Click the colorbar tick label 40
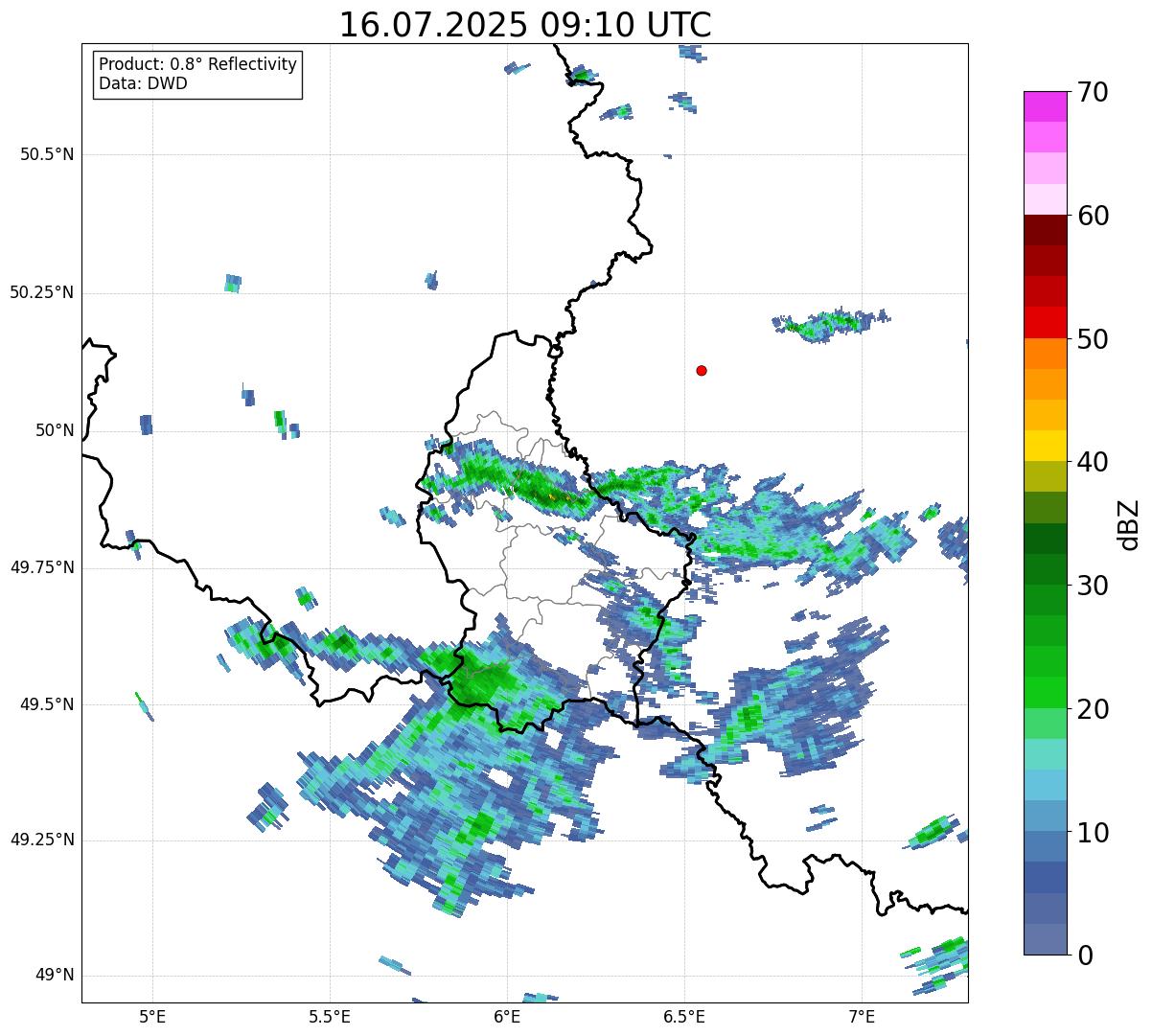The image size is (1152, 1036). (x=1093, y=462)
